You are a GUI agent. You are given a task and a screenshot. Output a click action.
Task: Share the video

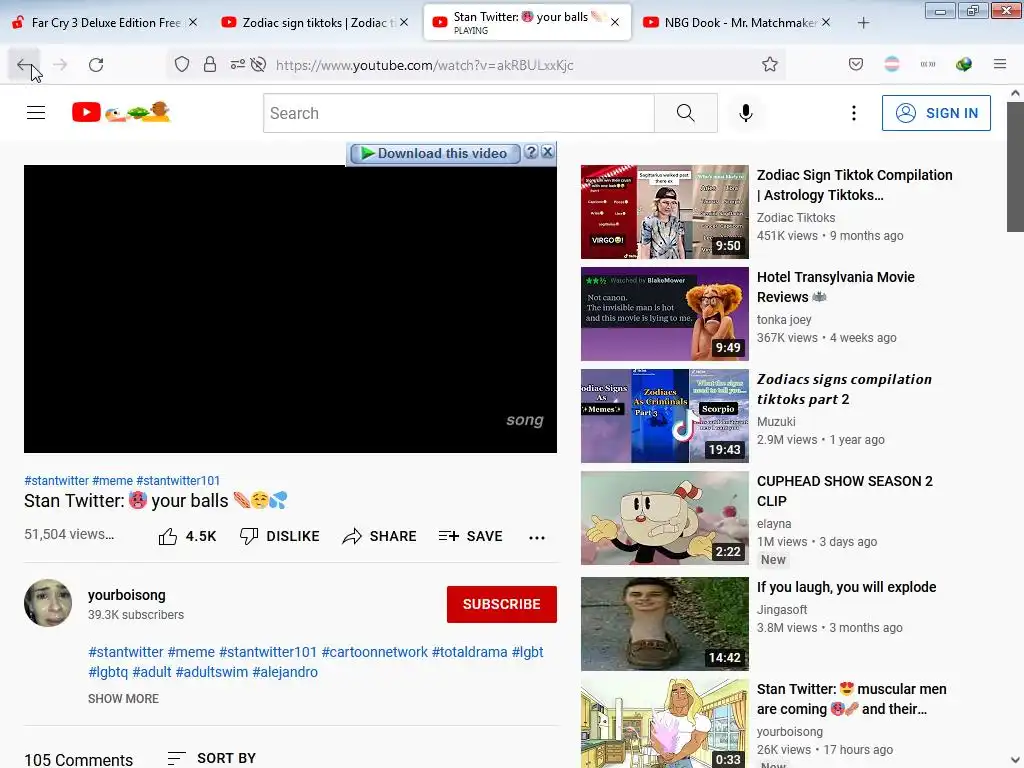379,536
